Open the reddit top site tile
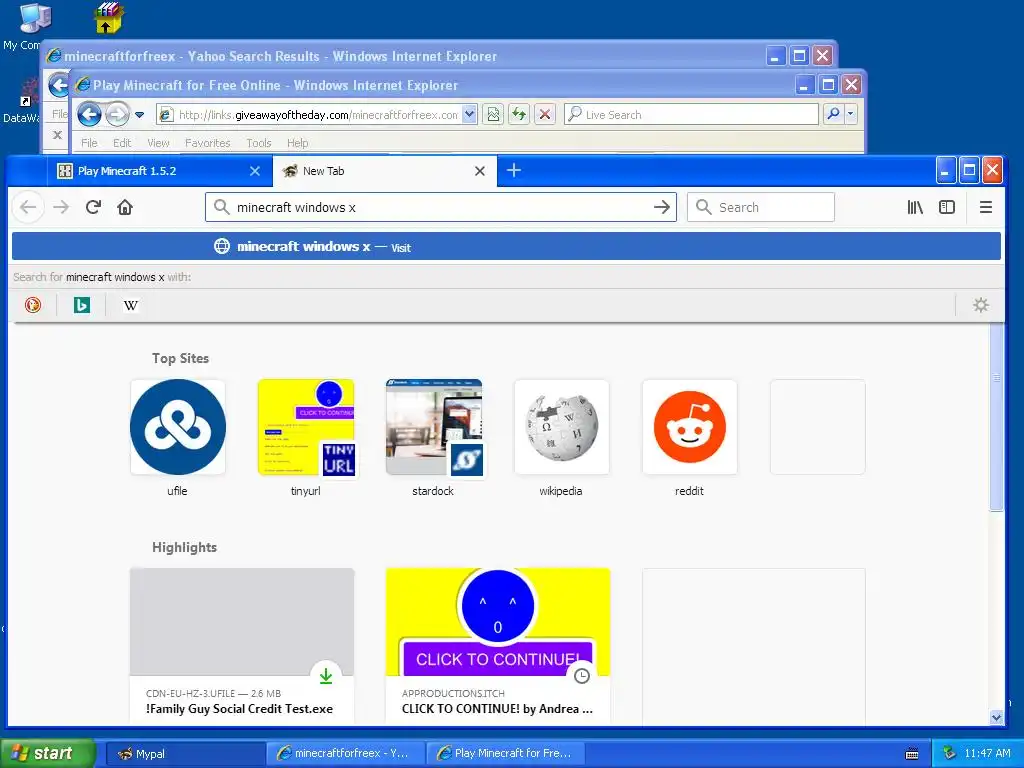The image size is (1024, 768). click(x=690, y=427)
